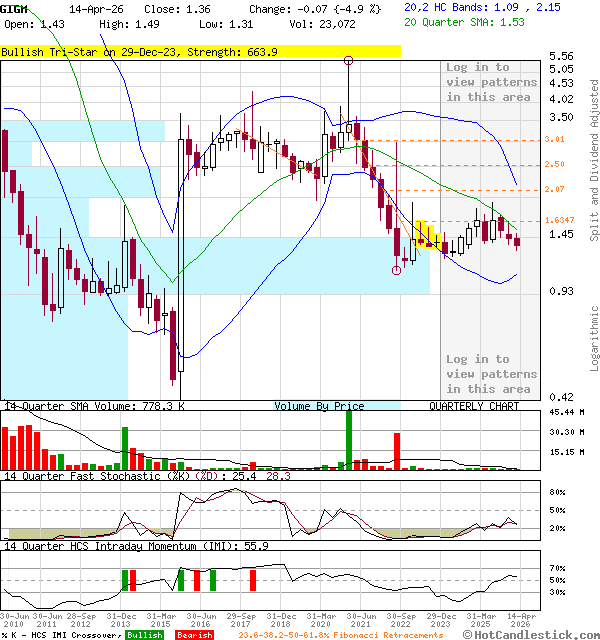Click the red Bearish legend badge
Screen dimensions: 600x640
point(193,635)
